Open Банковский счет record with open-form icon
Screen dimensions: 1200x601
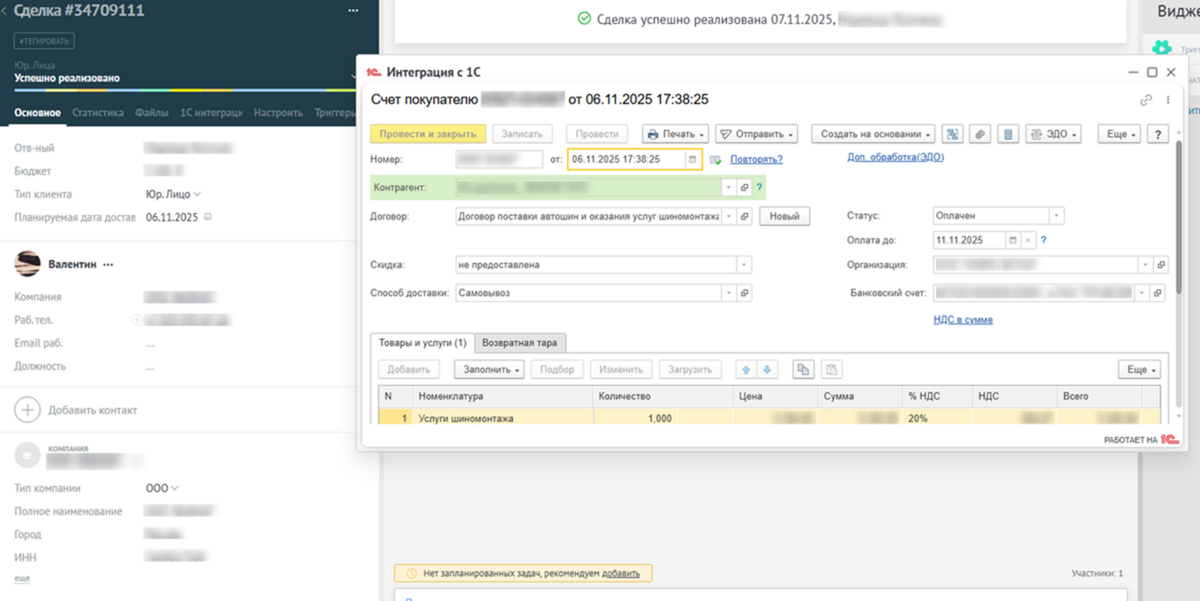coord(1160,293)
